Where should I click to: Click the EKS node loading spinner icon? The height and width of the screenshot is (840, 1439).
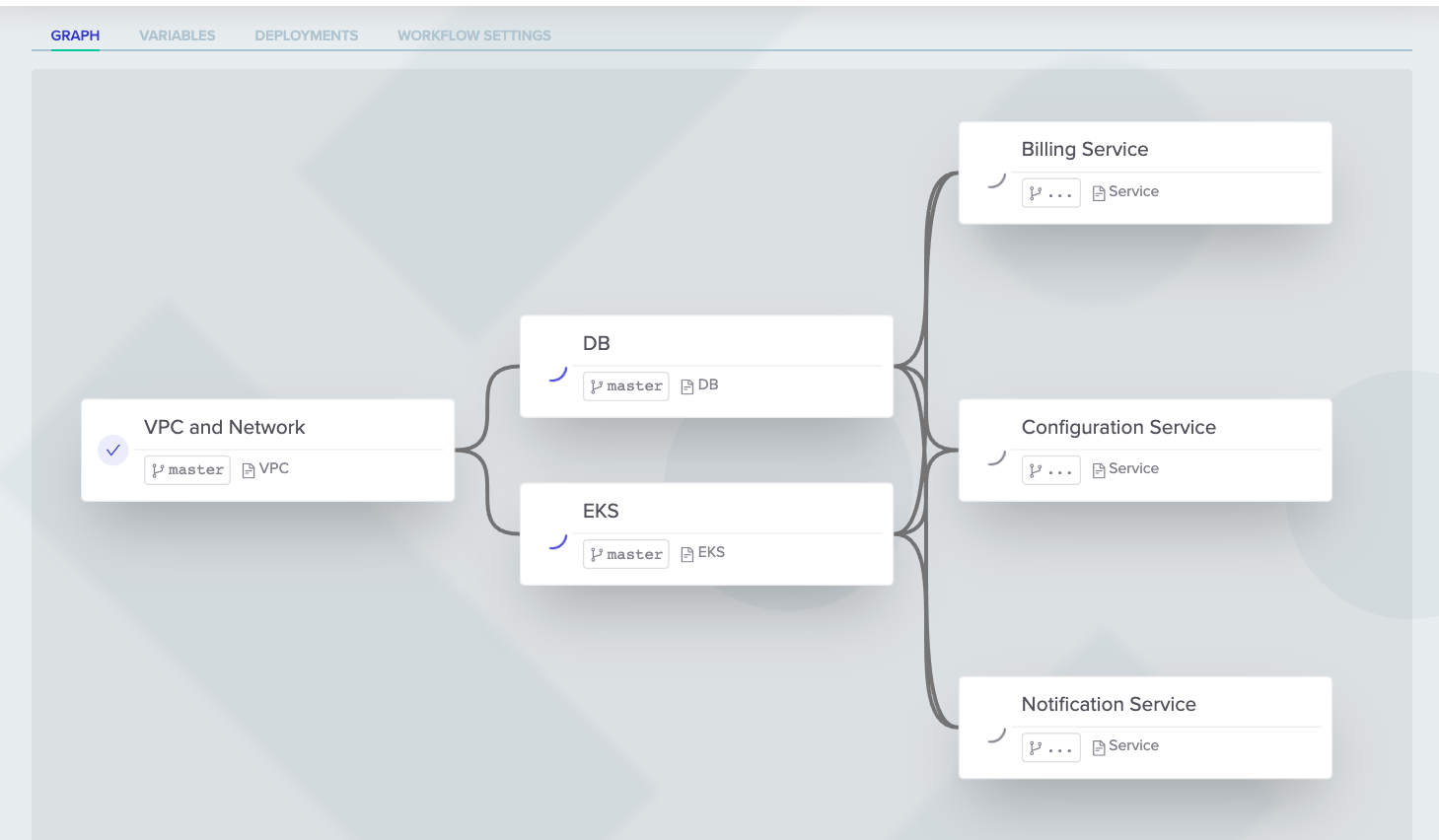558,541
